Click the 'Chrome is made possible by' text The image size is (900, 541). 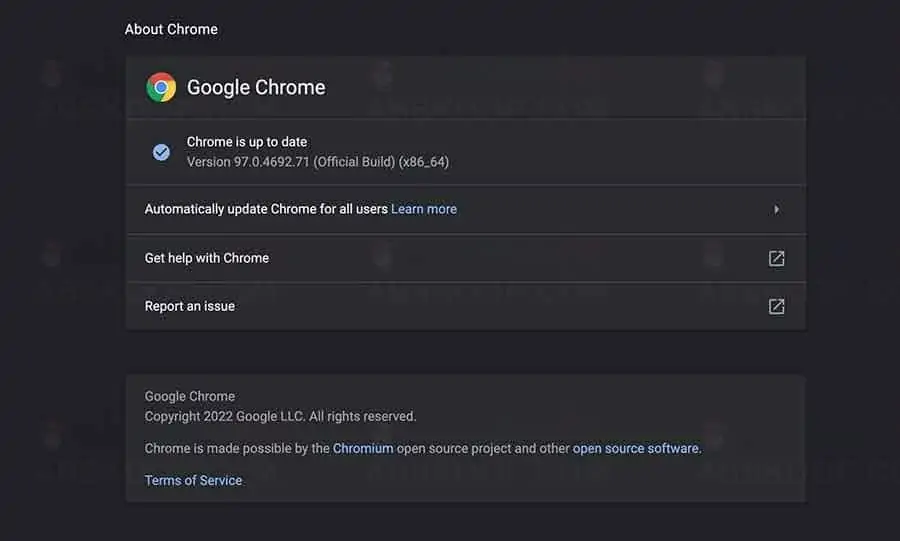coord(237,448)
